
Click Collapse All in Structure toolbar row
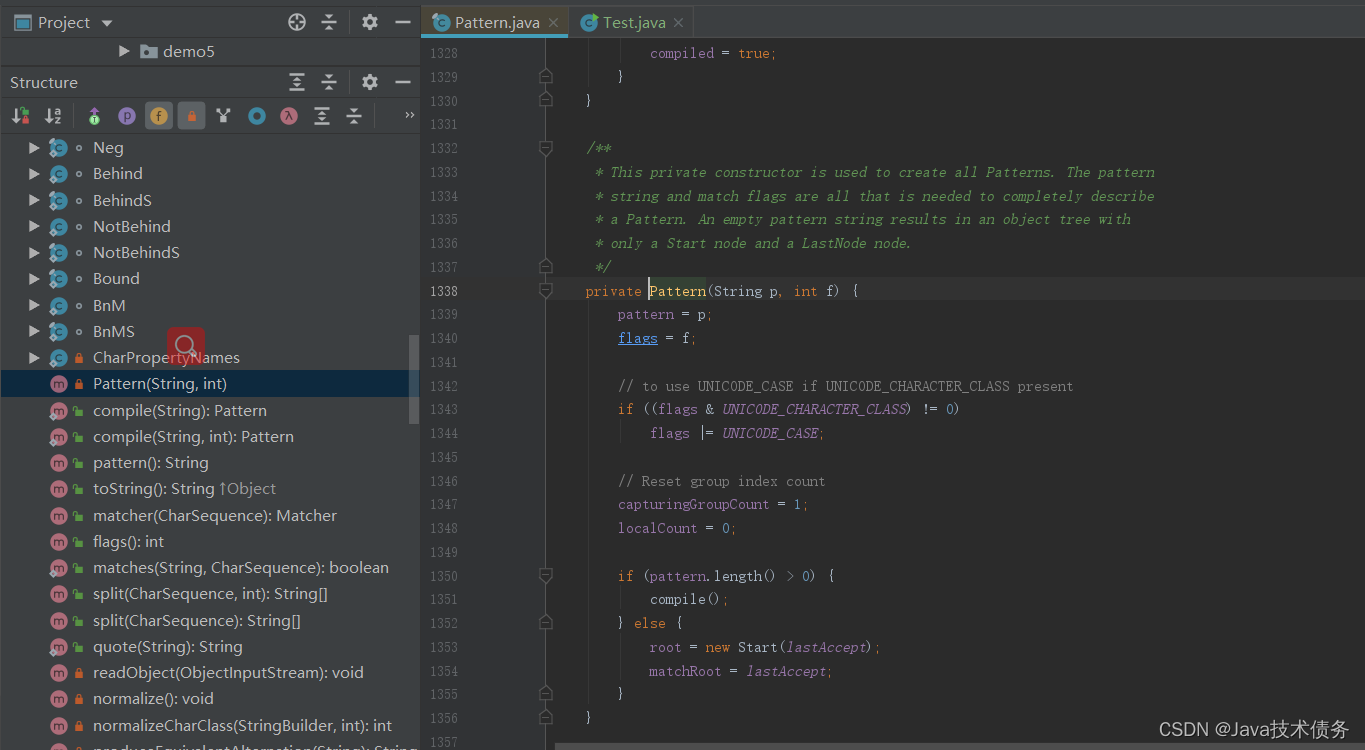[354, 116]
